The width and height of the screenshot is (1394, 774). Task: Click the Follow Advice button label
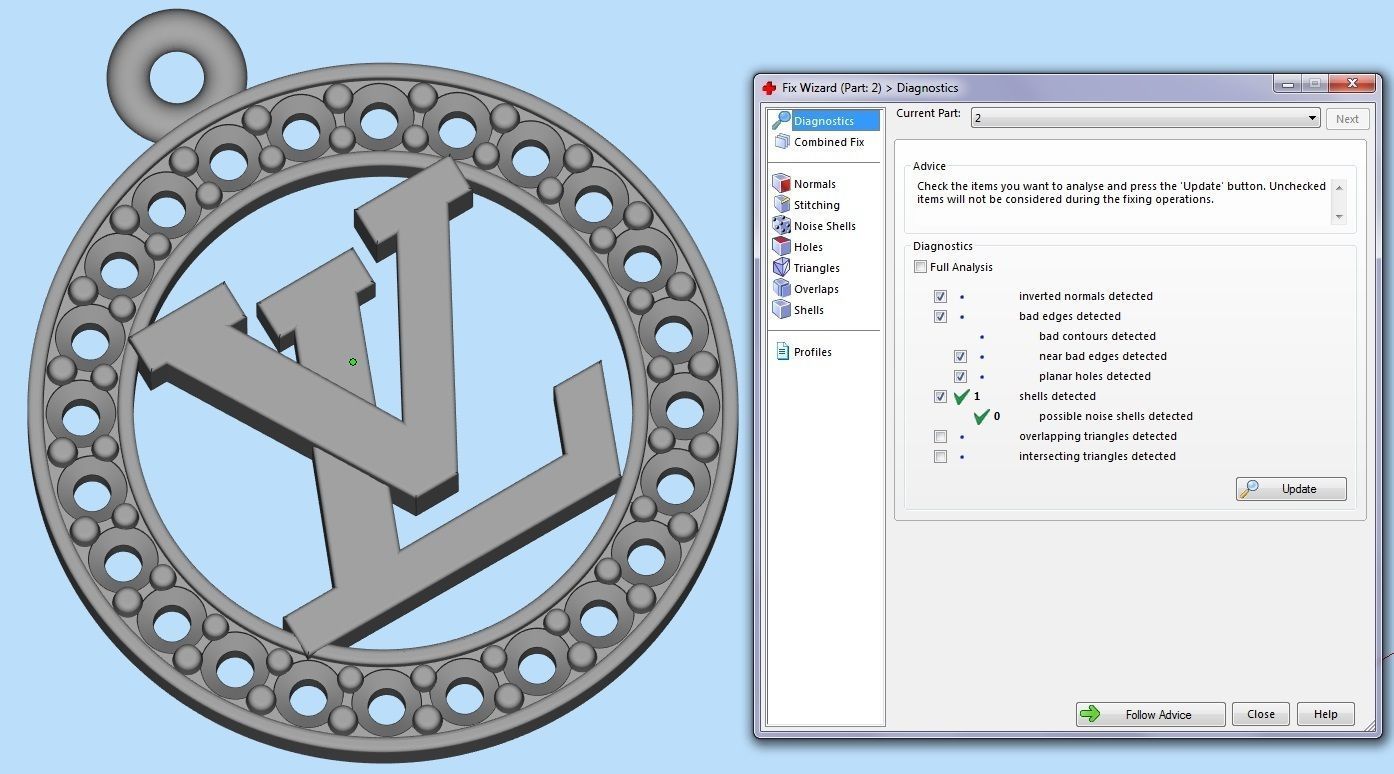tap(1158, 715)
